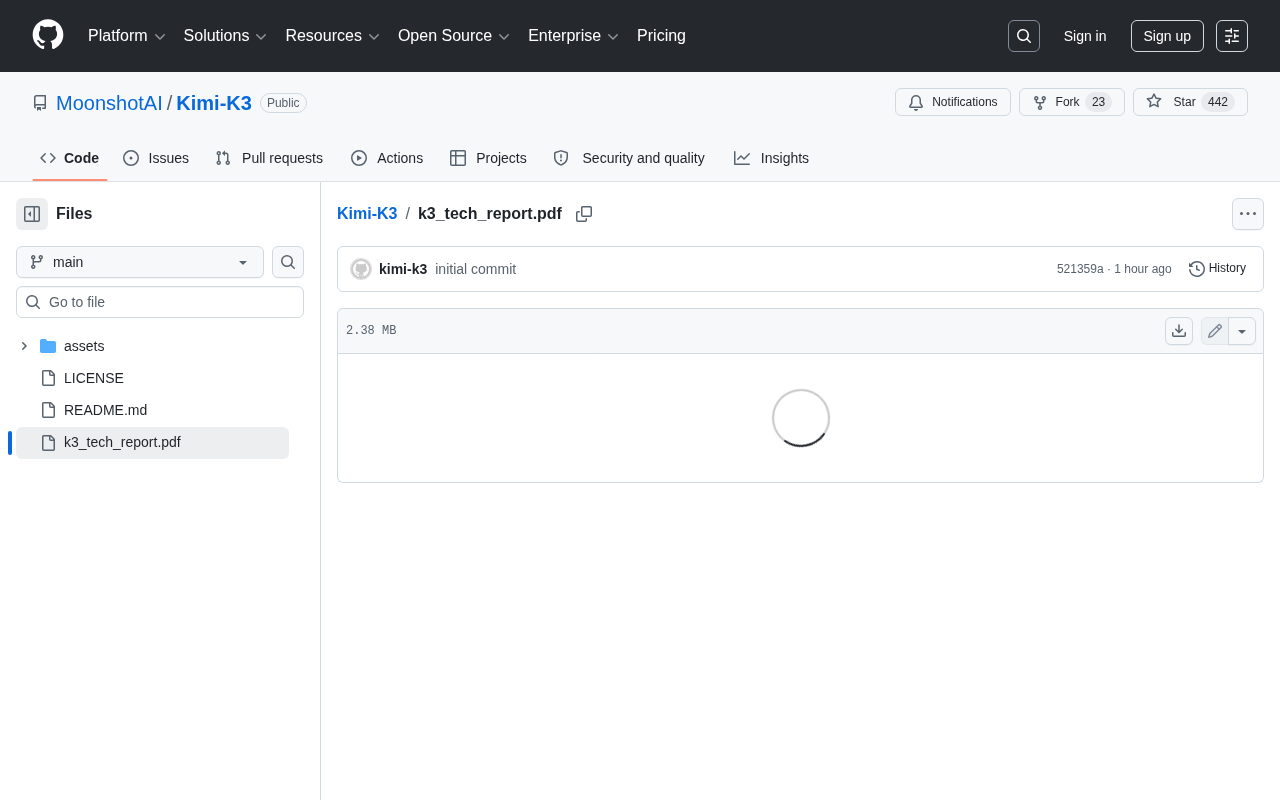The width and height of the screenshot is (1280, 800).
Task: Open appearance settings sliders icon
Action: point(1232,36)
